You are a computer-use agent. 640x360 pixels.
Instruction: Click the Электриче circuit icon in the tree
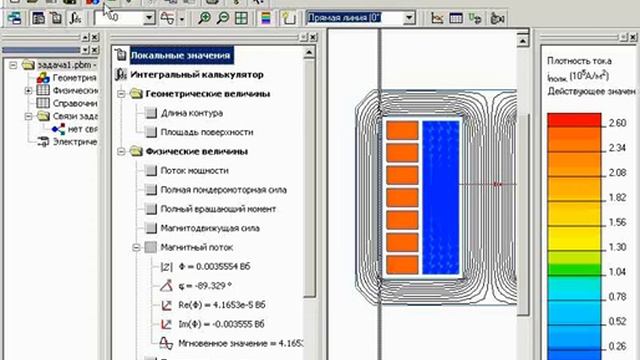click(43, 142)
